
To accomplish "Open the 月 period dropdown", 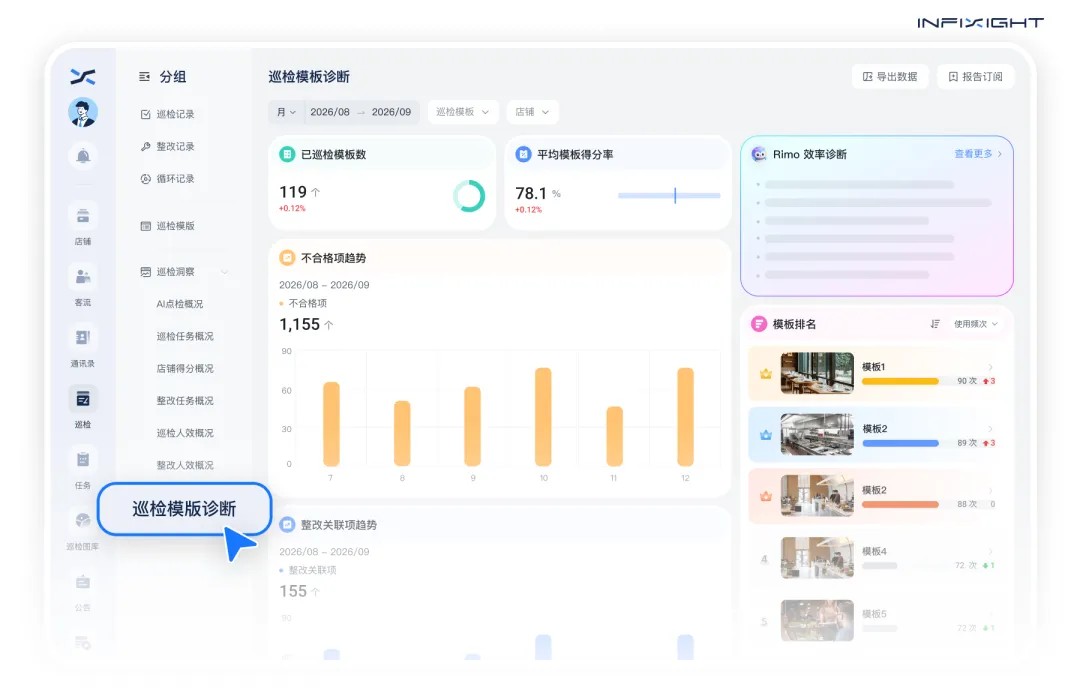I will pyautogui.click(x=287, y=112).
